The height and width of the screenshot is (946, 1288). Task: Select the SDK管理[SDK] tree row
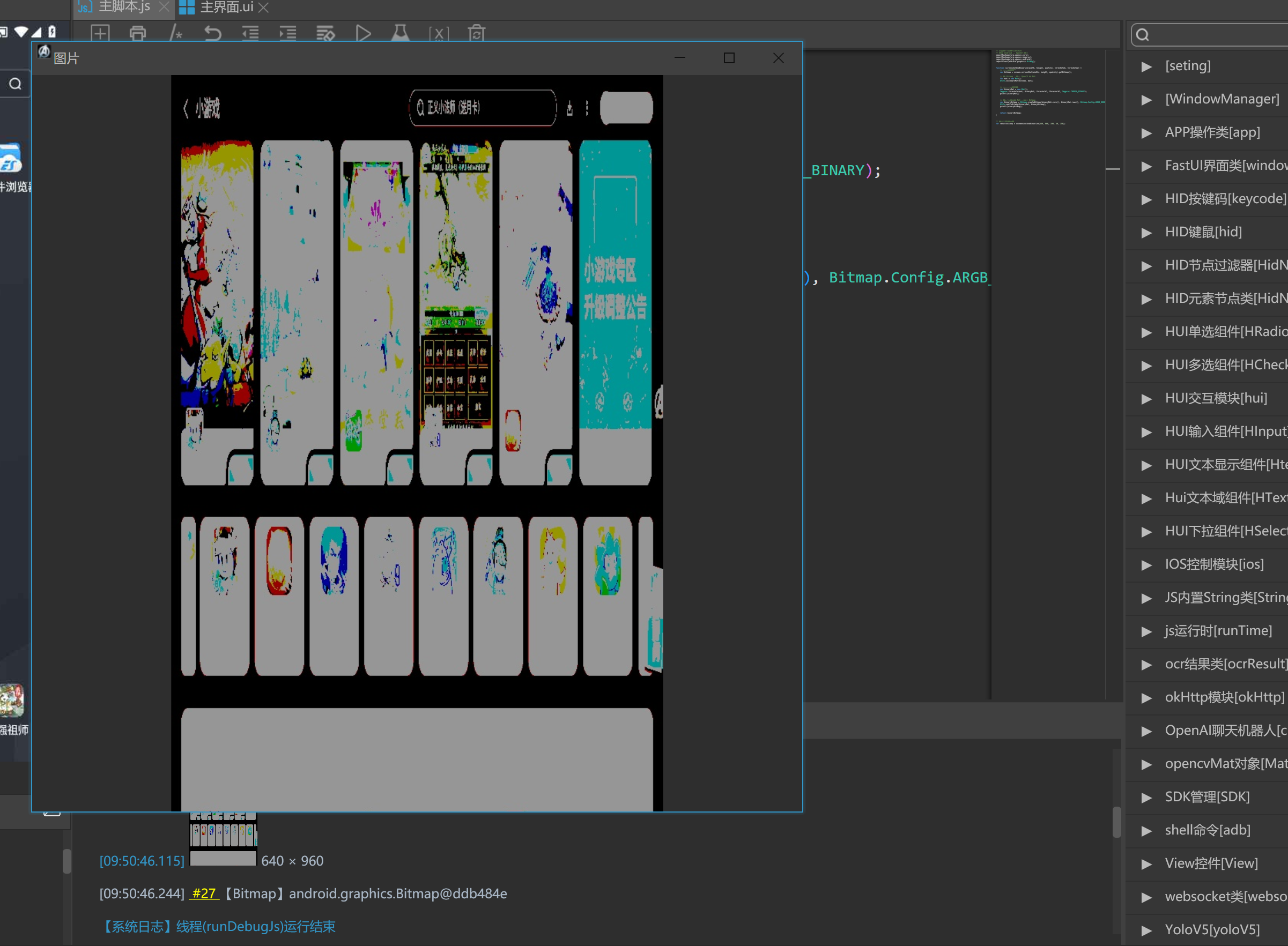point(1206,796)
